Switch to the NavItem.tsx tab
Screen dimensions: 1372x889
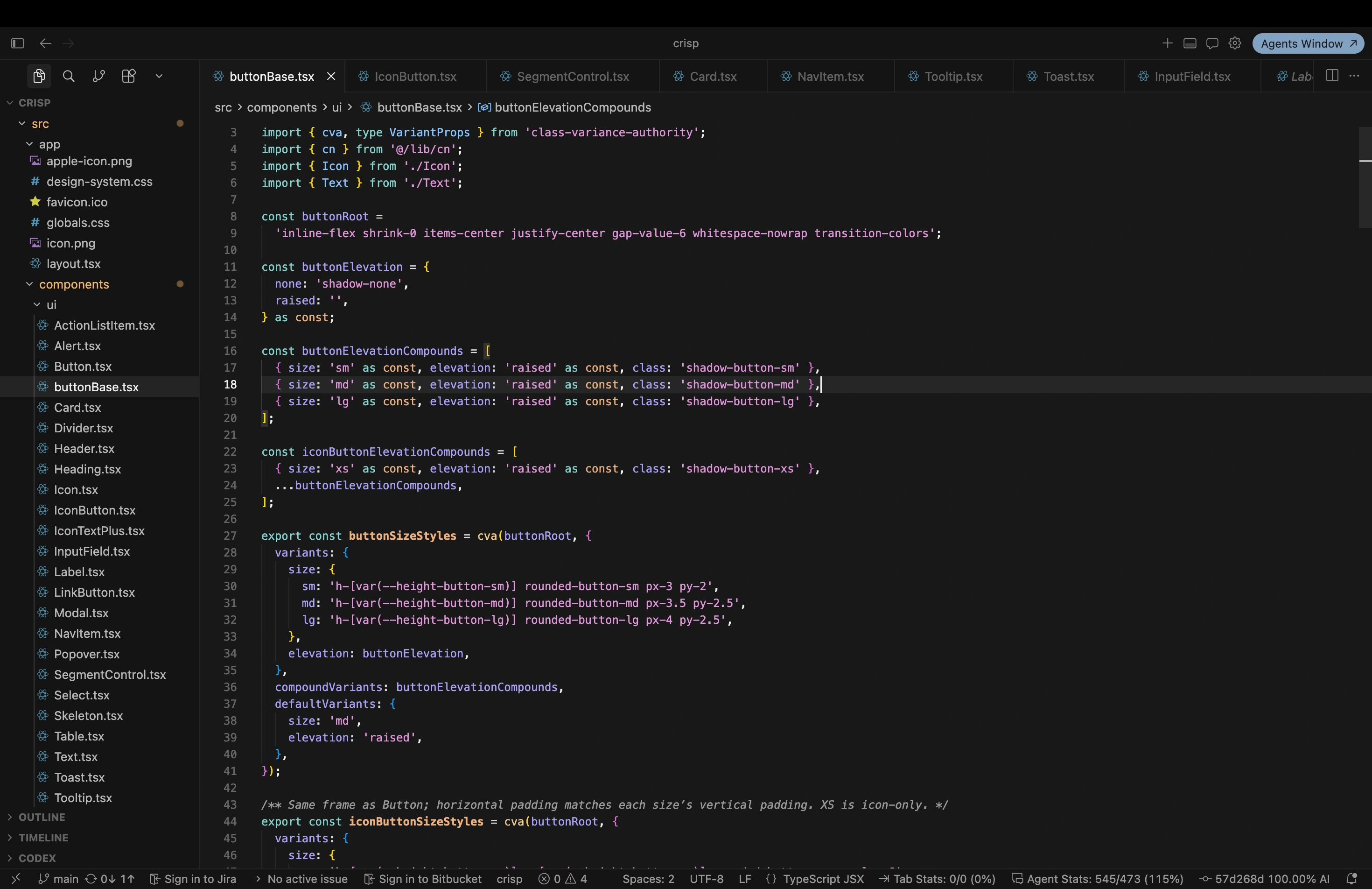point(830,76)
